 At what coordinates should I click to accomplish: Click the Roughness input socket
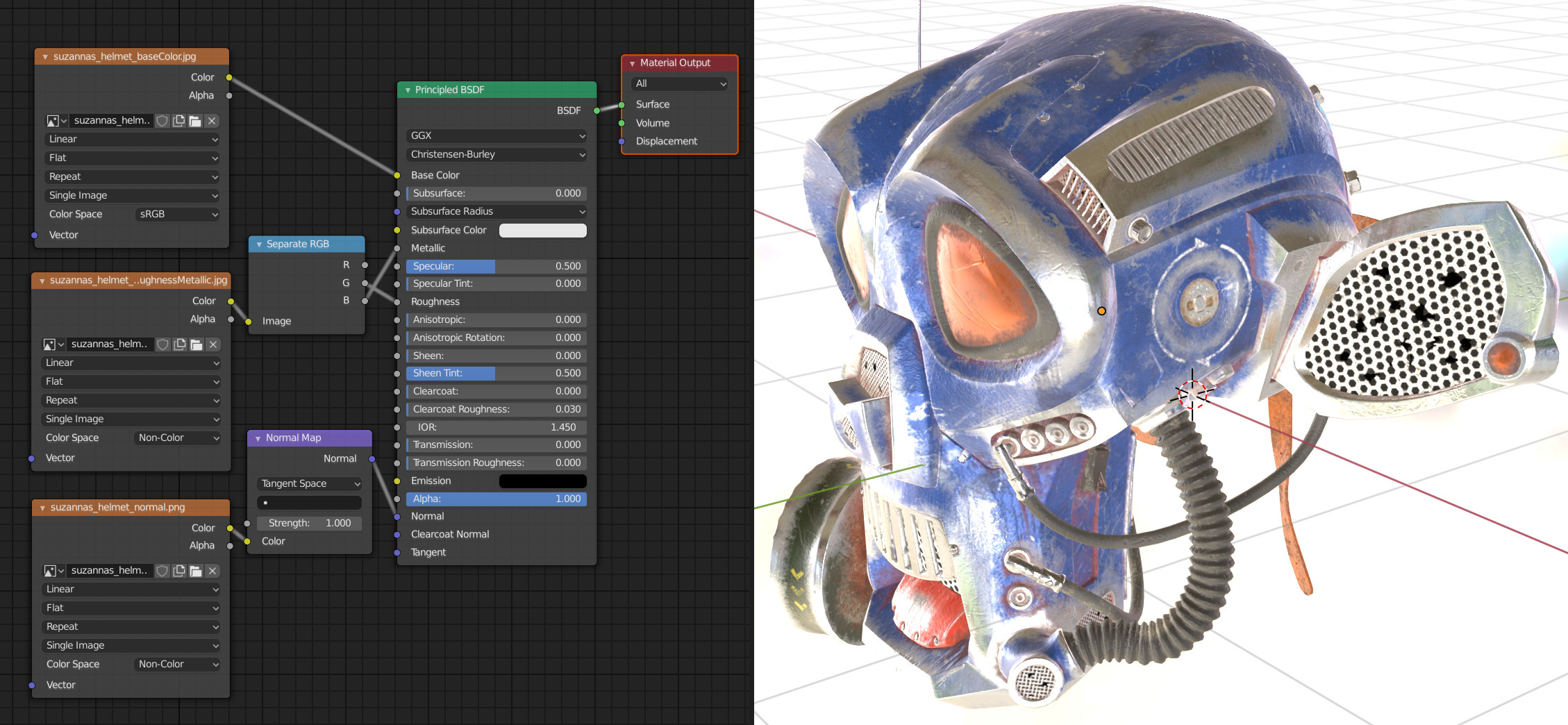coord(397,302)
